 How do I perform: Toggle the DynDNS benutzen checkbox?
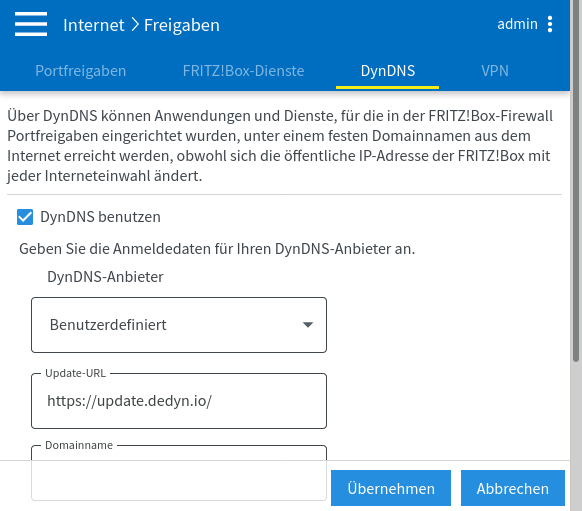point(25,217)
